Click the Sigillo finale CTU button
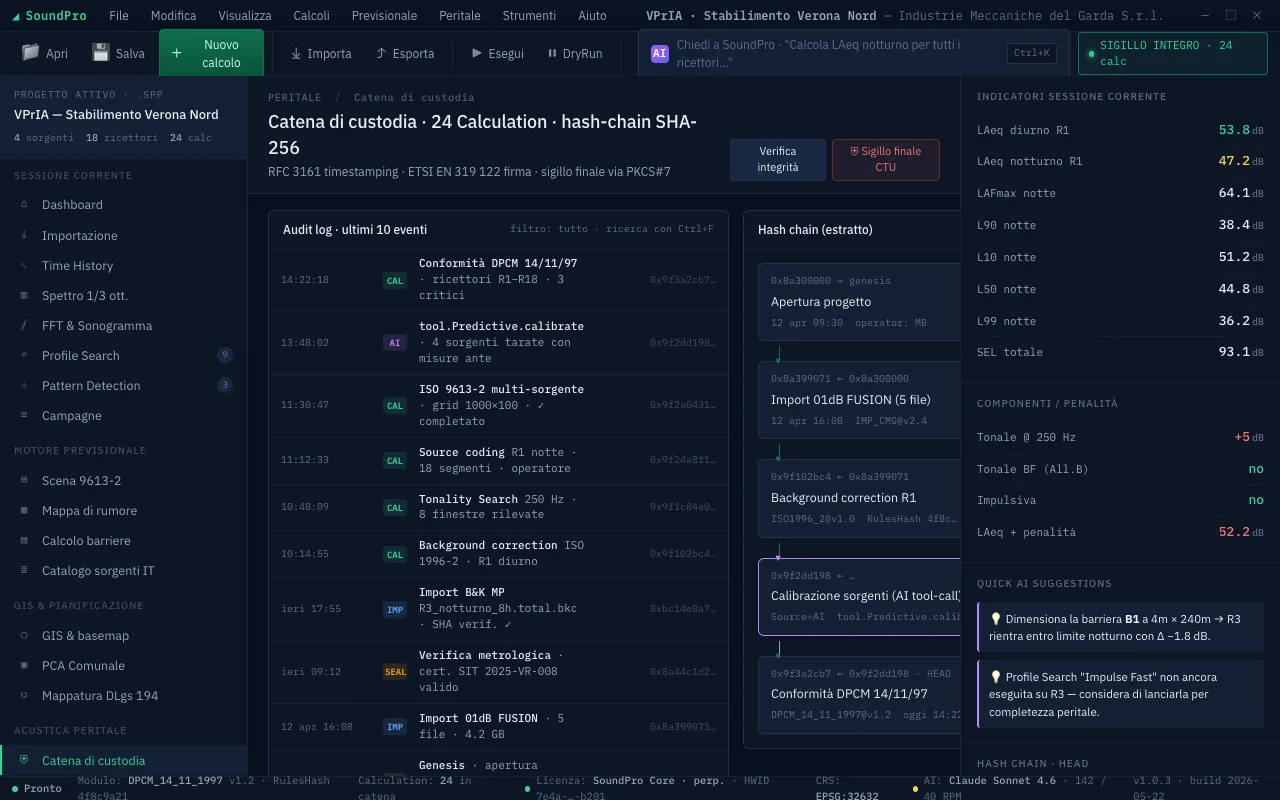 tap(886, 159)
